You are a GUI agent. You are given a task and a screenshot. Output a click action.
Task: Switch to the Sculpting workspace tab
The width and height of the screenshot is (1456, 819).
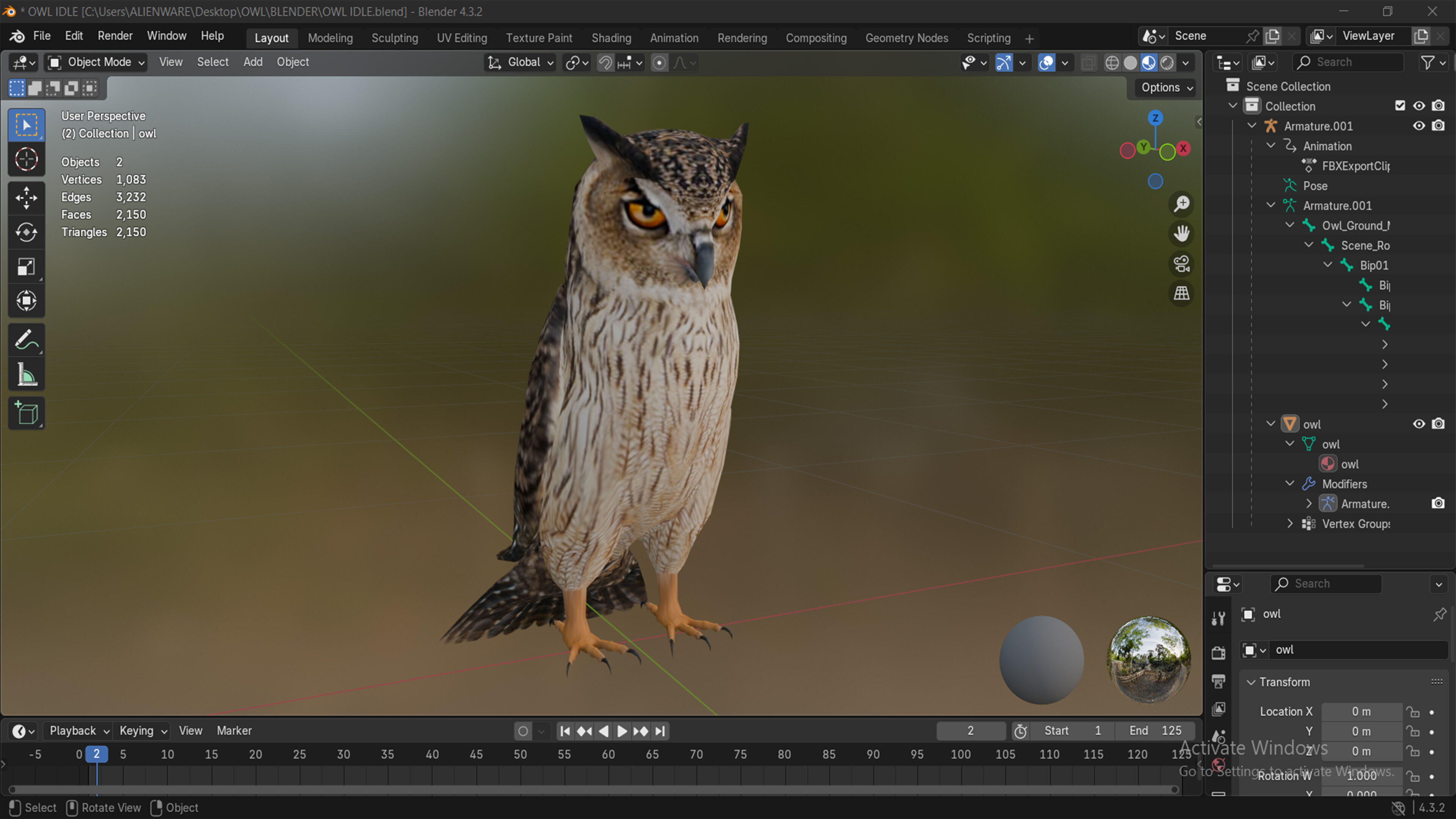point(394,38)
